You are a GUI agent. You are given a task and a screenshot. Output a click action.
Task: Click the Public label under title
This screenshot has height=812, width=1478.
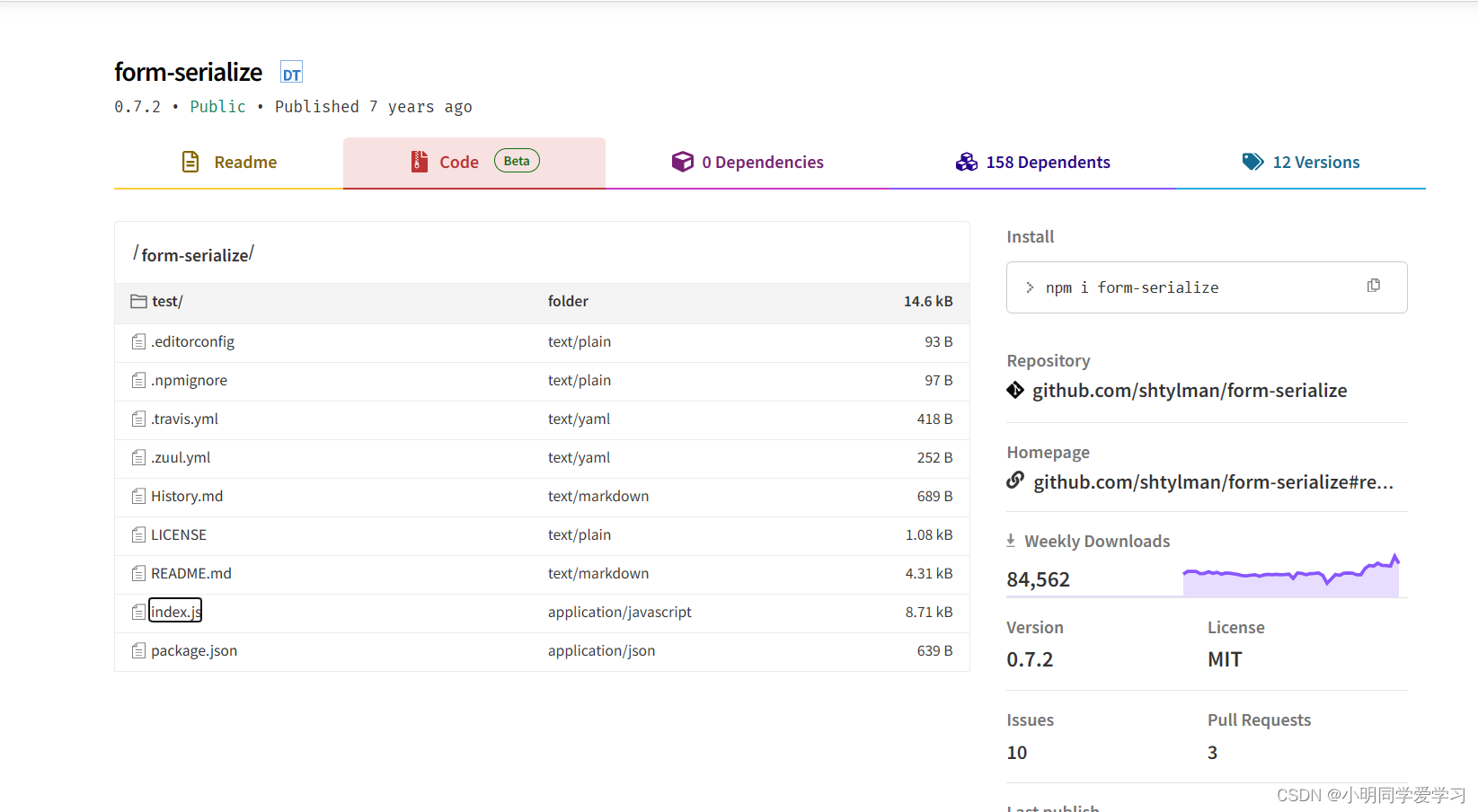click(x=217, y=107)
